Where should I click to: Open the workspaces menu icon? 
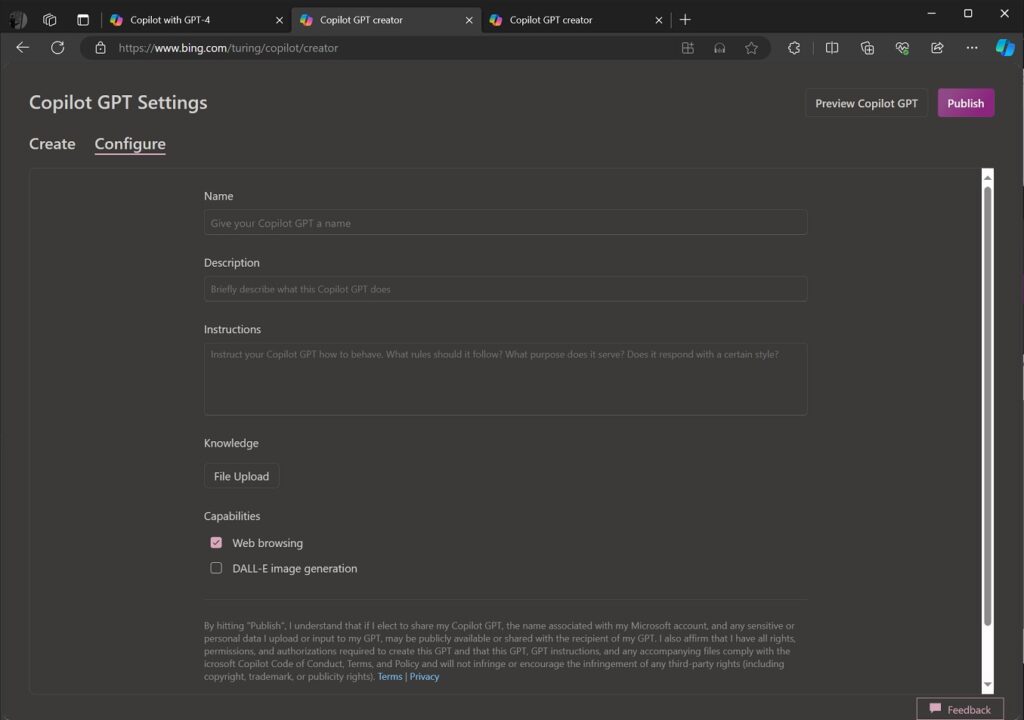pos(49,19)
